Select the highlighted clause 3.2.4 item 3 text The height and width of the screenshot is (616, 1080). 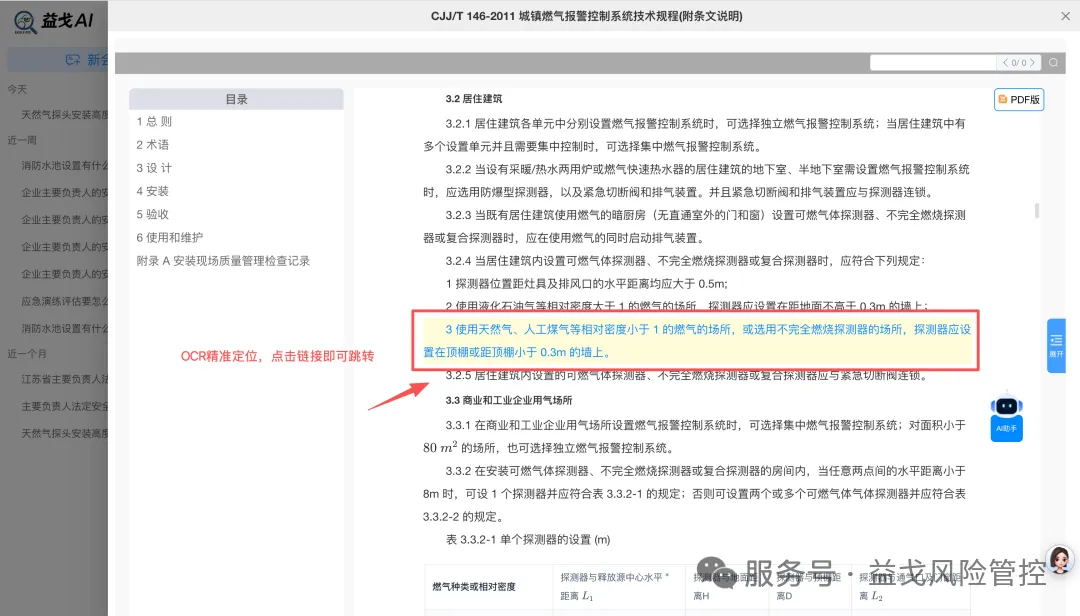tap(696, 340)
